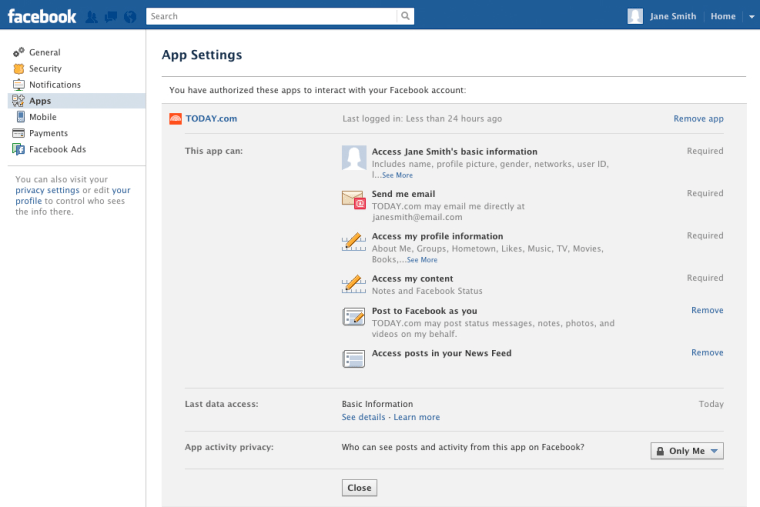The width and height of the screenshot is (760, 507).
Task: Expand See More under profile information
Action: 422,260
